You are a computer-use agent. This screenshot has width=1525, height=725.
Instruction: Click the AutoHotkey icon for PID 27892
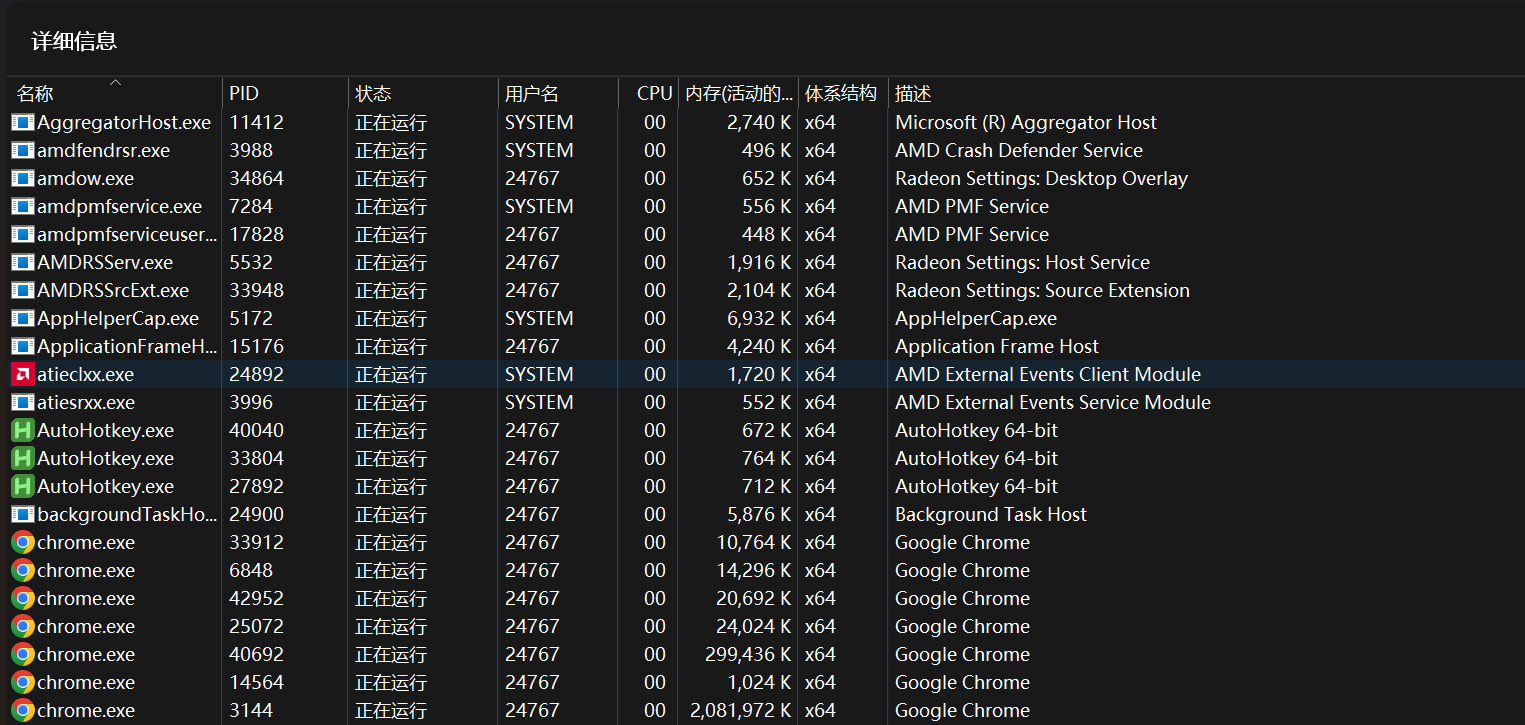coord(22,487)
